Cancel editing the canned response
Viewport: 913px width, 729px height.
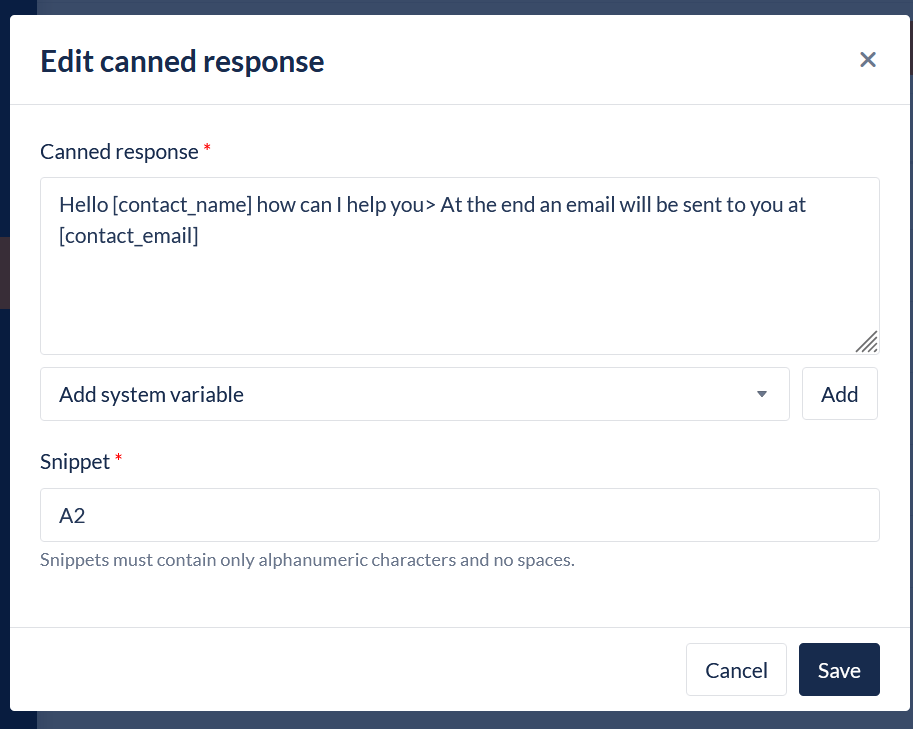[x=736, y=670]
